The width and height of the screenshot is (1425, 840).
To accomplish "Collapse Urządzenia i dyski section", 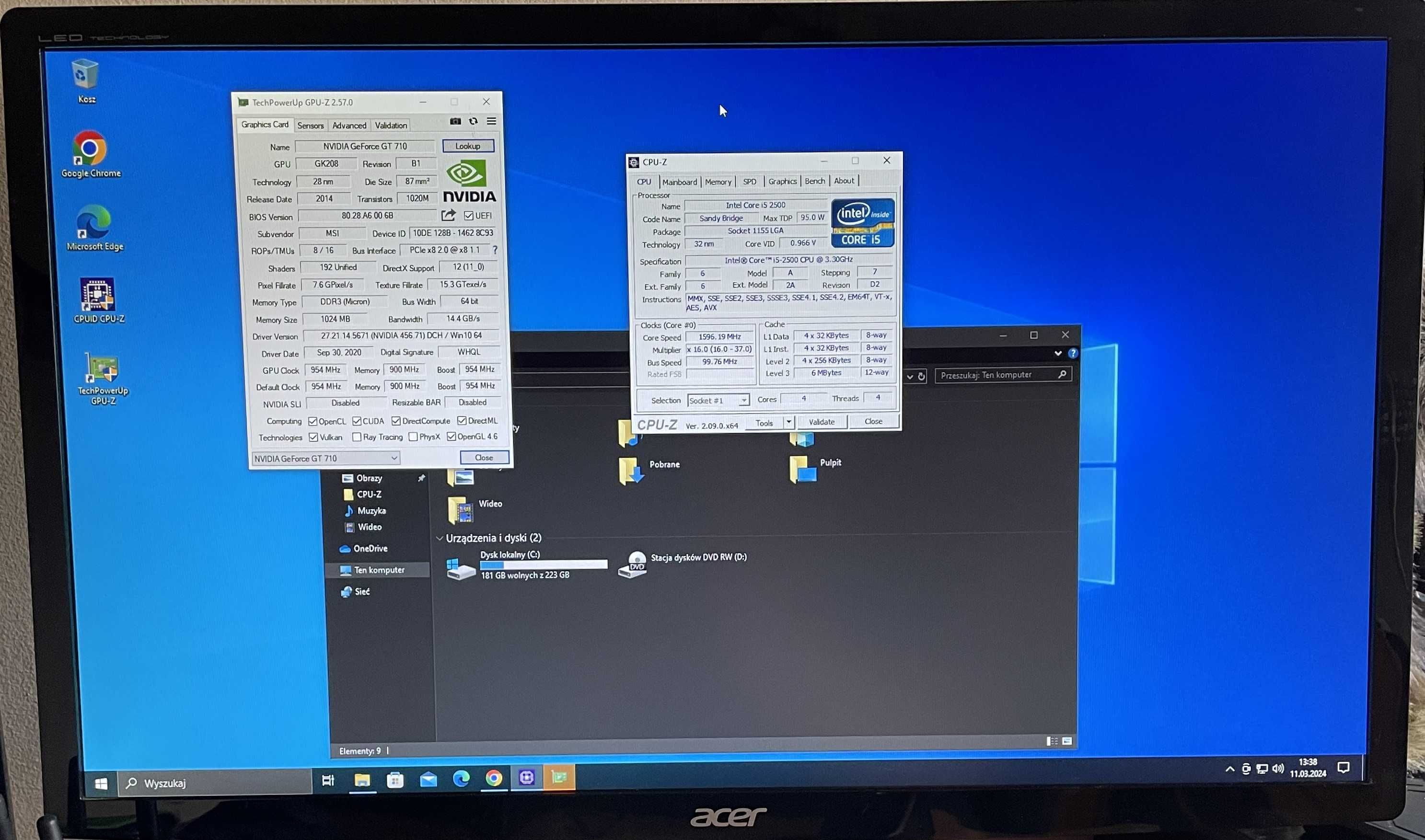I will [440, 538].
